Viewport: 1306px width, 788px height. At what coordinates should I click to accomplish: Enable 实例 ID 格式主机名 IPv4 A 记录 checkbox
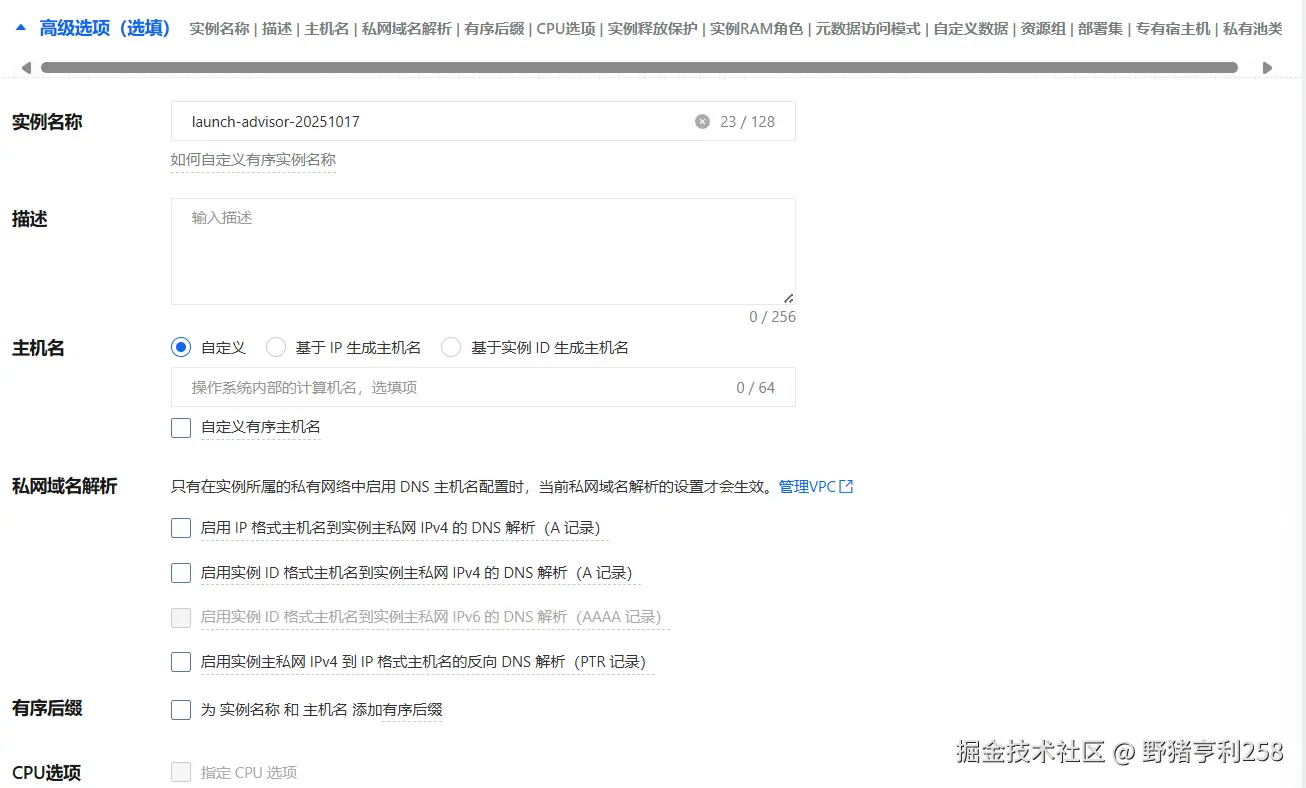[181, 573]
